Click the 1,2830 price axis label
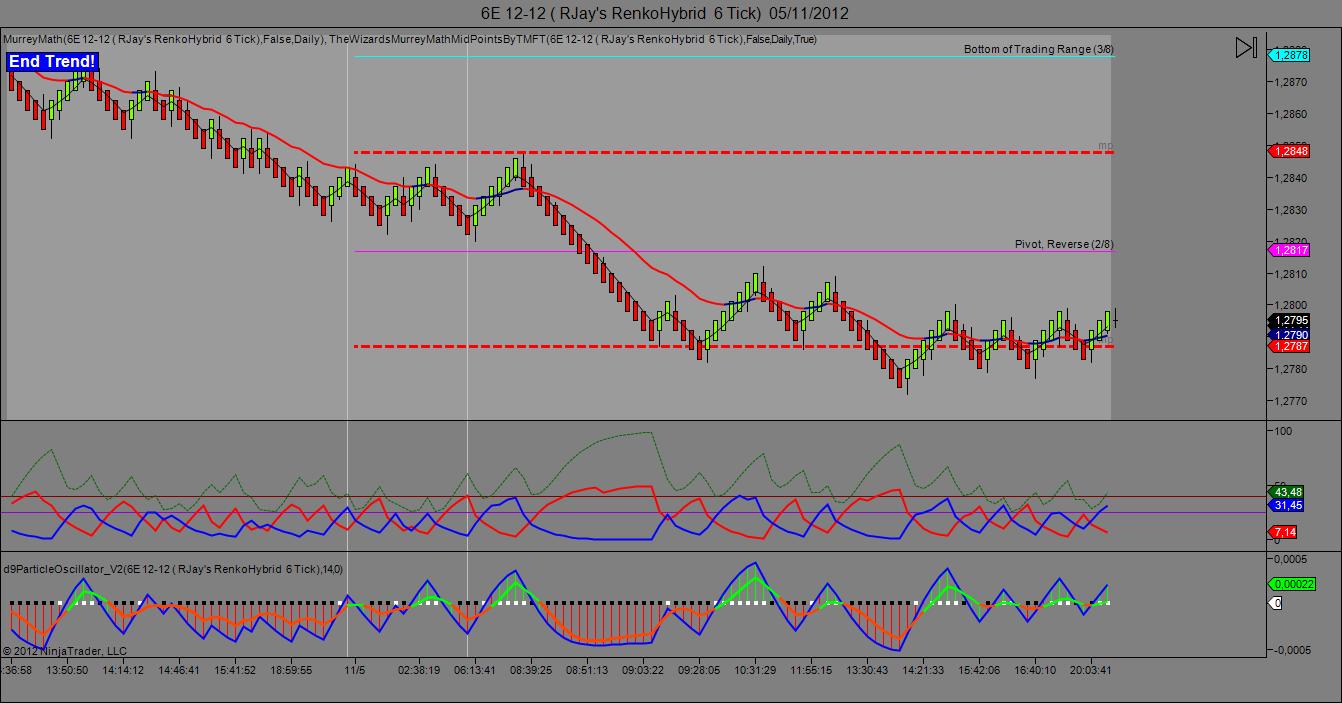 [x=1292, y=210]
